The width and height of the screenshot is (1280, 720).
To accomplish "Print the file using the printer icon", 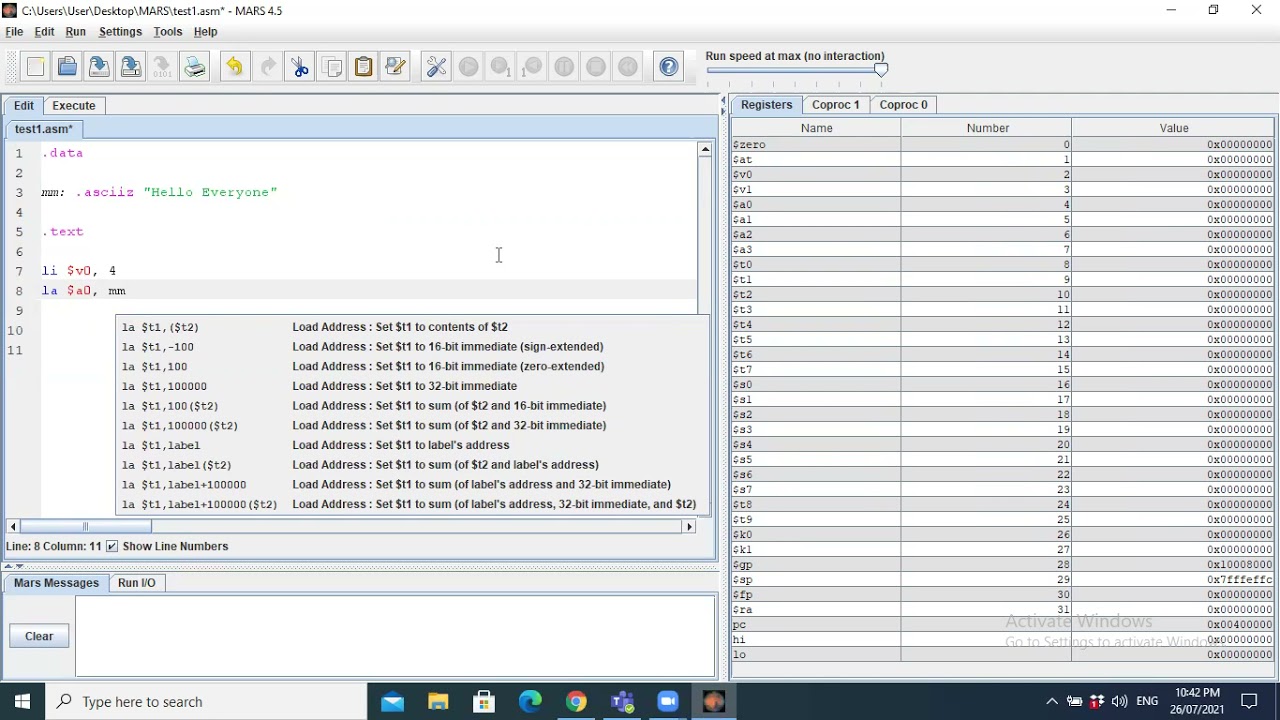I will (195, 67).
